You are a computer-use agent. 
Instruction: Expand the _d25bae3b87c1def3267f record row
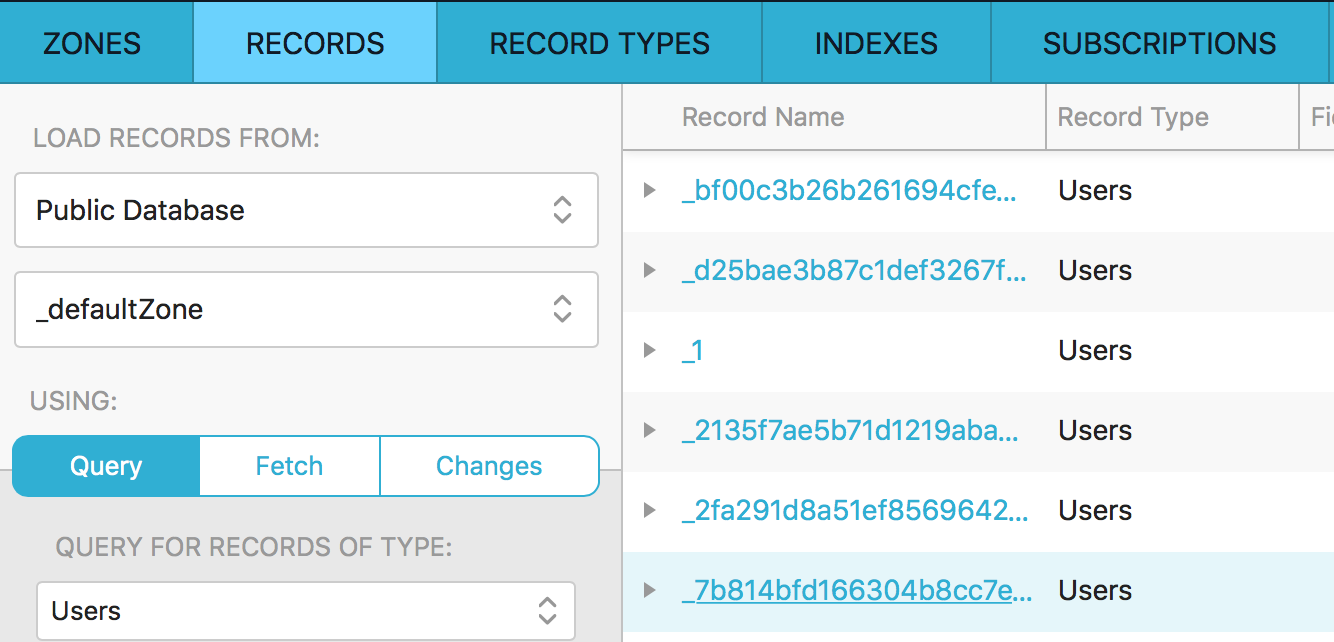click(x=650, y=270)
